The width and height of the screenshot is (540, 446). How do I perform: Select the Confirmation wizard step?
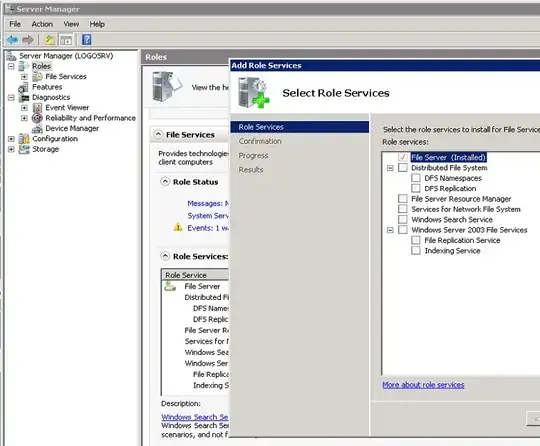pyautogui.click(x=260, y=141)
